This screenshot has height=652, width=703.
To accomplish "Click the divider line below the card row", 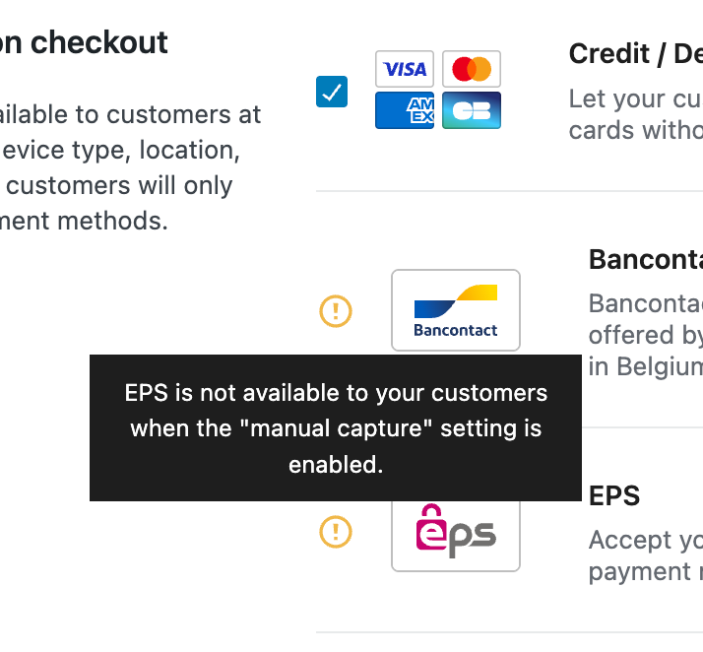I will click(x=509, y=191).
